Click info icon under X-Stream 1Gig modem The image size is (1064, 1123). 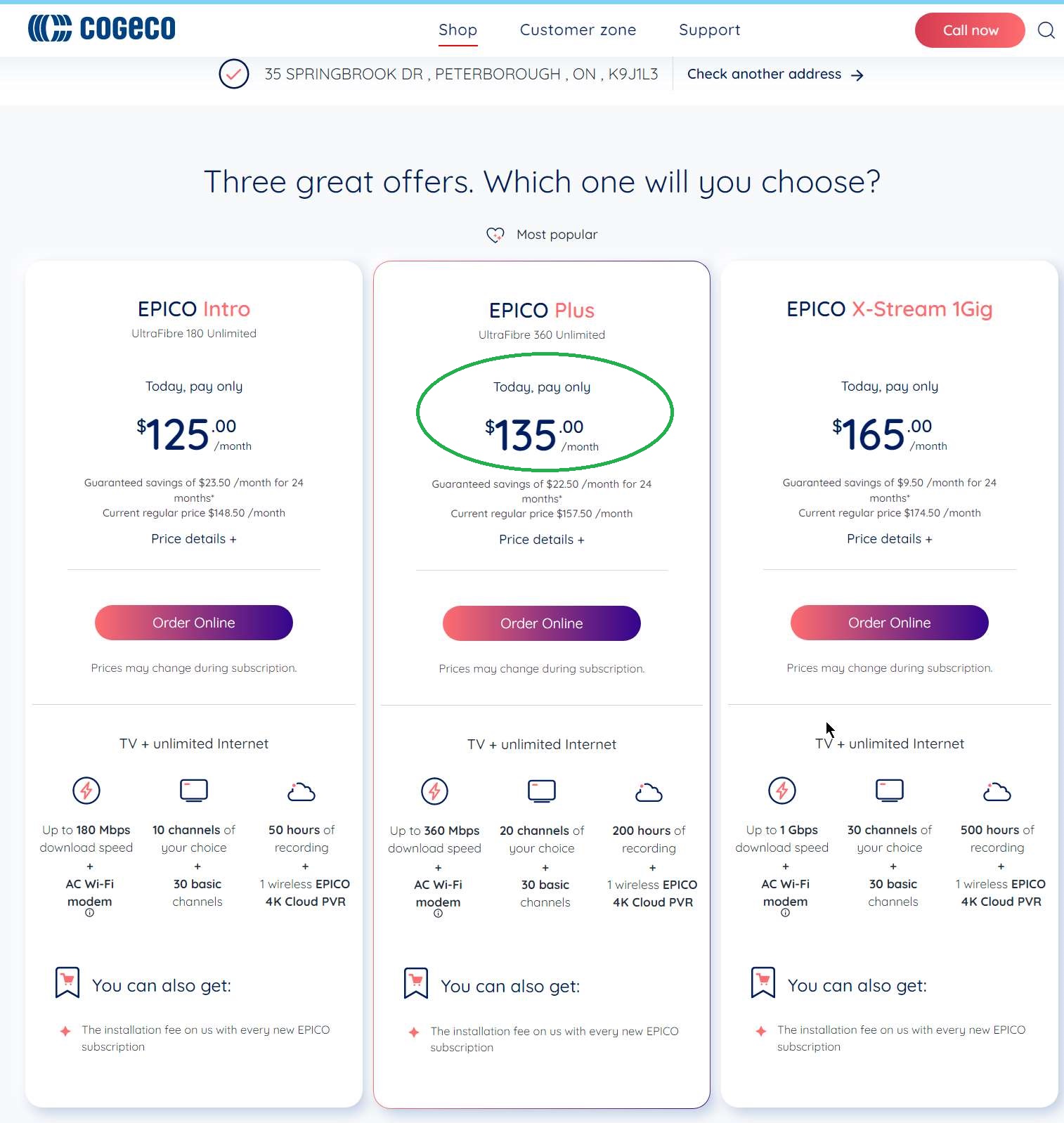click(785, 913)
